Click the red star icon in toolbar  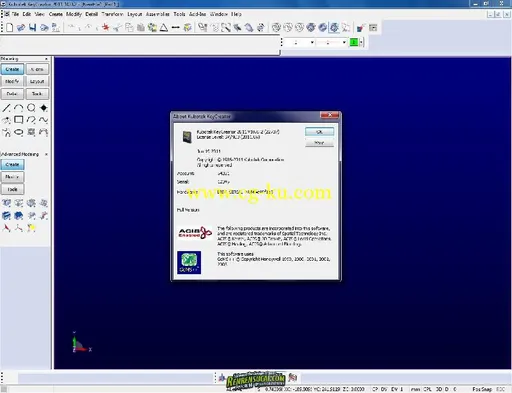106,27
